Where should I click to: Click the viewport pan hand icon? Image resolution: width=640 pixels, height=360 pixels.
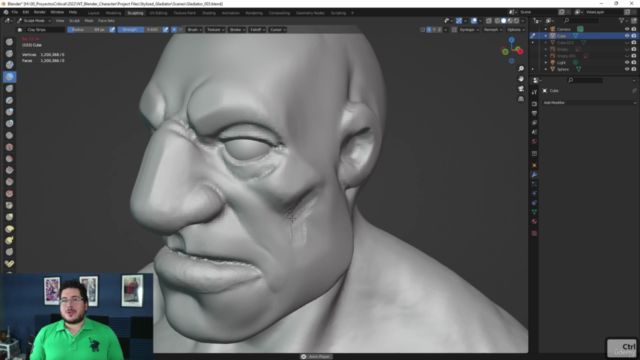521,78
